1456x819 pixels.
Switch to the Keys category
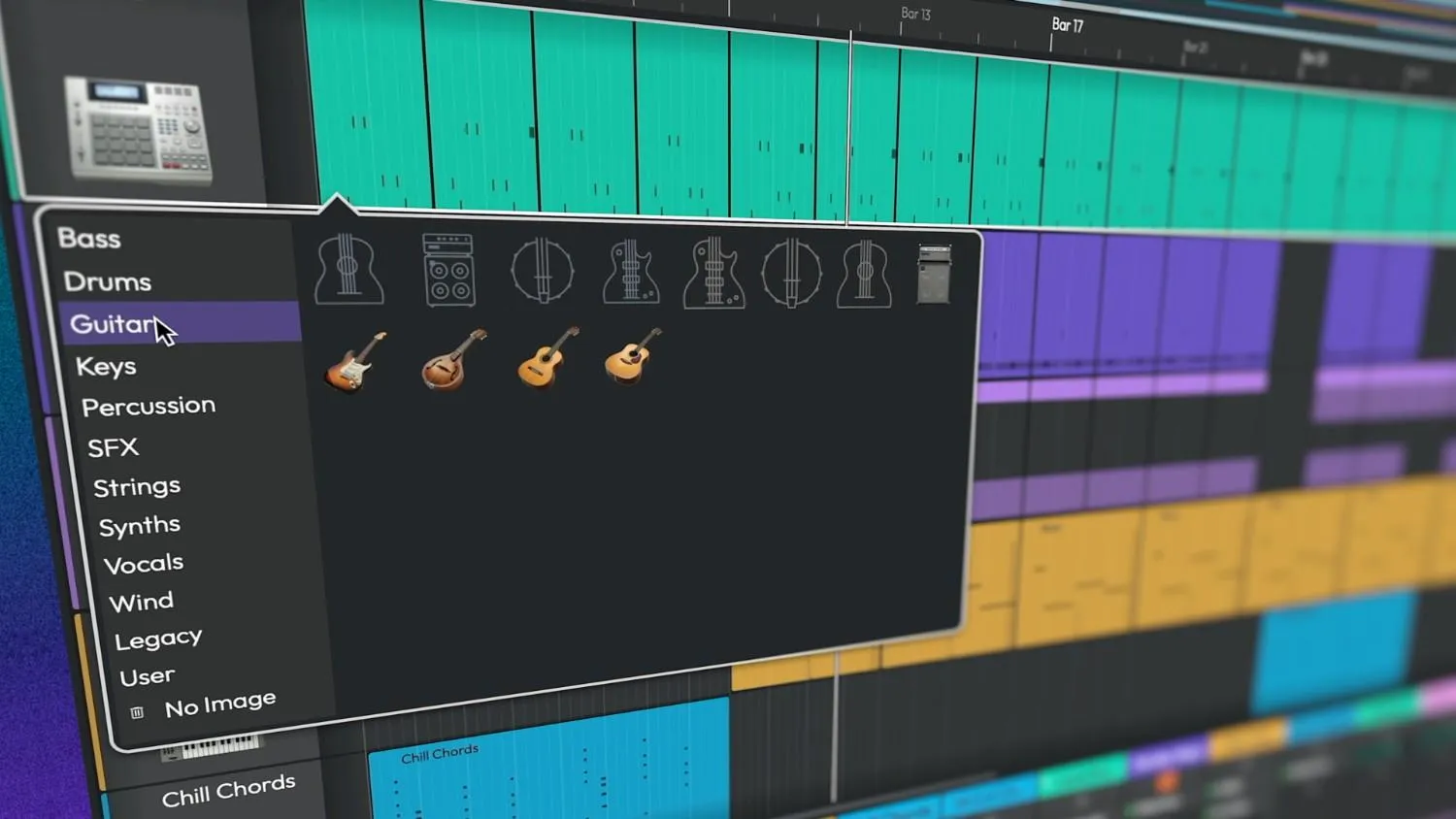pos(107,366)
